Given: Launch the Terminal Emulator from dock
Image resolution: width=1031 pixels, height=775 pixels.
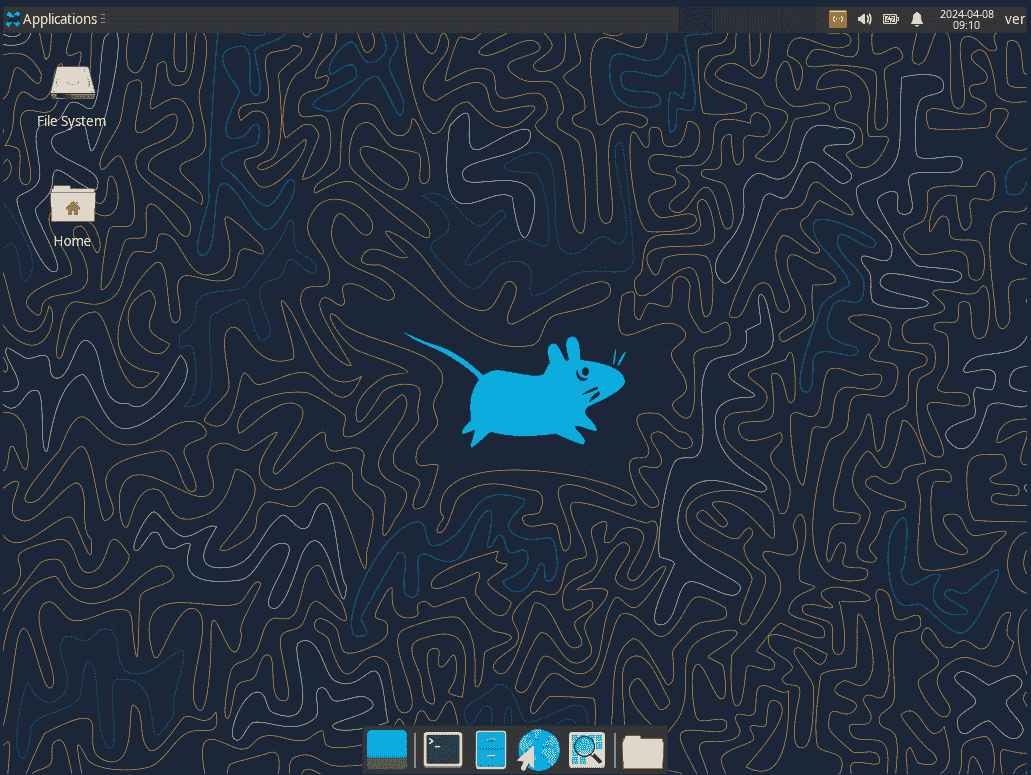Looking at the screenshot, I should pyautogui.click(x=443, y=749).
